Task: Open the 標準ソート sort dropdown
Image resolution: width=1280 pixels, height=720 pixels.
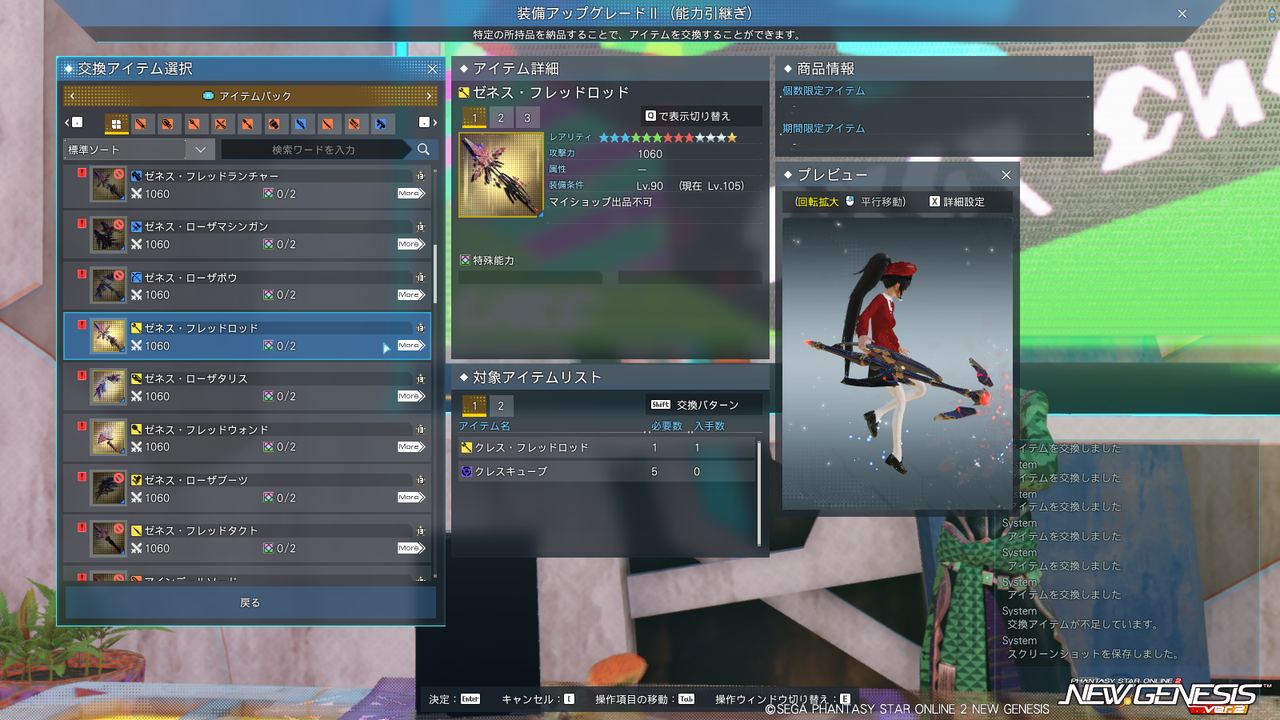Action: point(139,149)
